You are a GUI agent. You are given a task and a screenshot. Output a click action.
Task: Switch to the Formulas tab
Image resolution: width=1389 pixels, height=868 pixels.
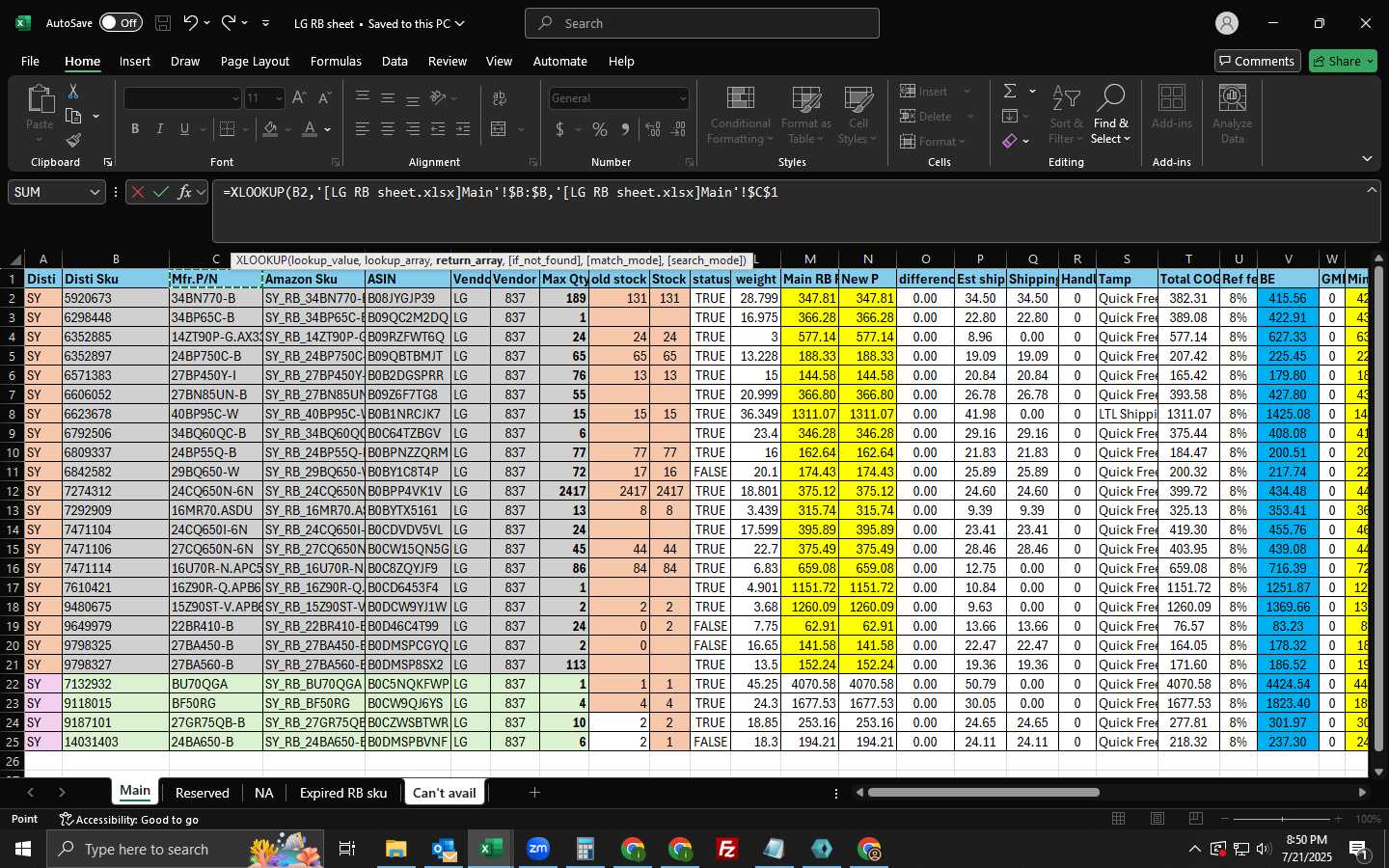[336, 61]
